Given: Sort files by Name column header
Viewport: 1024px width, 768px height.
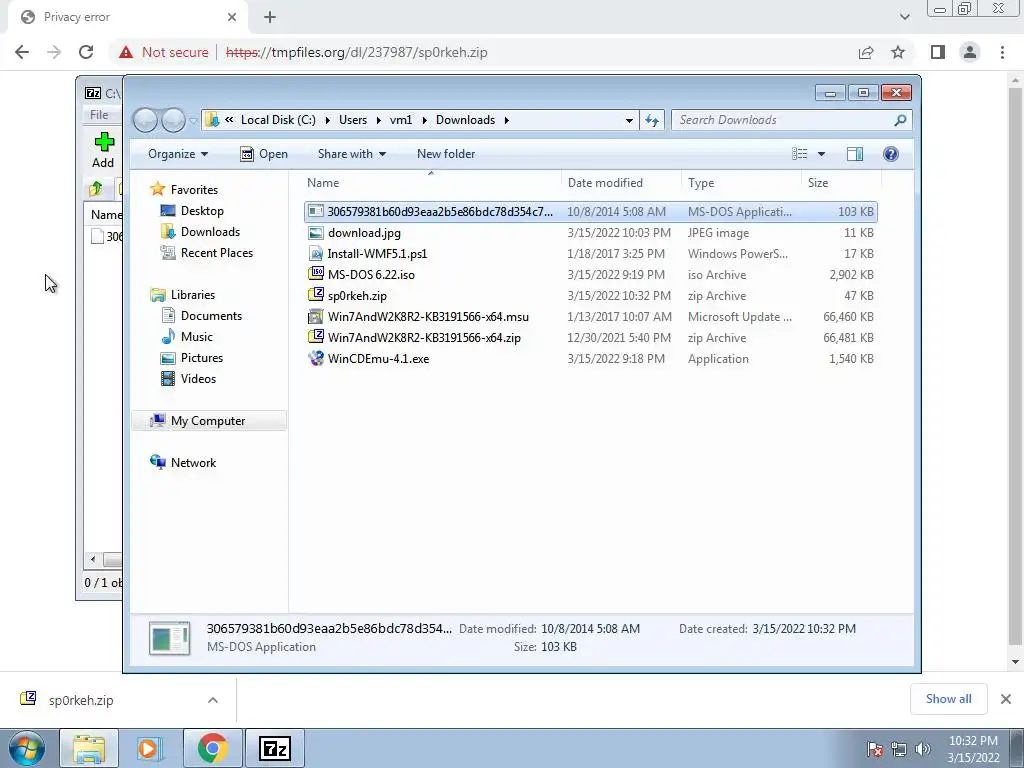Looking at the screenshot, I should pyautogui.click(x=431, y=183).
